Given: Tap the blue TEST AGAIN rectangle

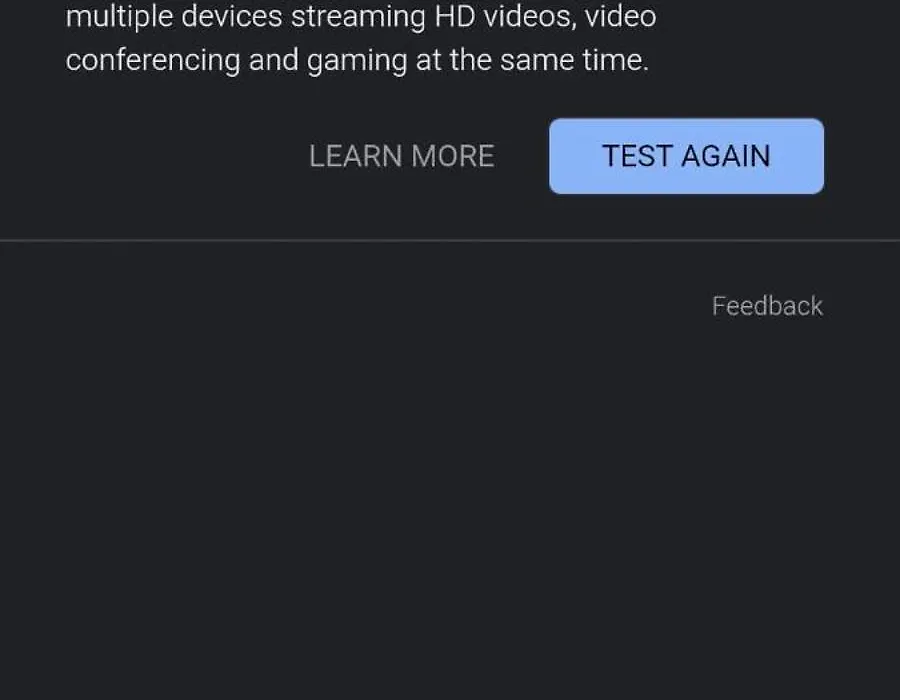Looking at the screenshot, I should (x=686, y=156).
